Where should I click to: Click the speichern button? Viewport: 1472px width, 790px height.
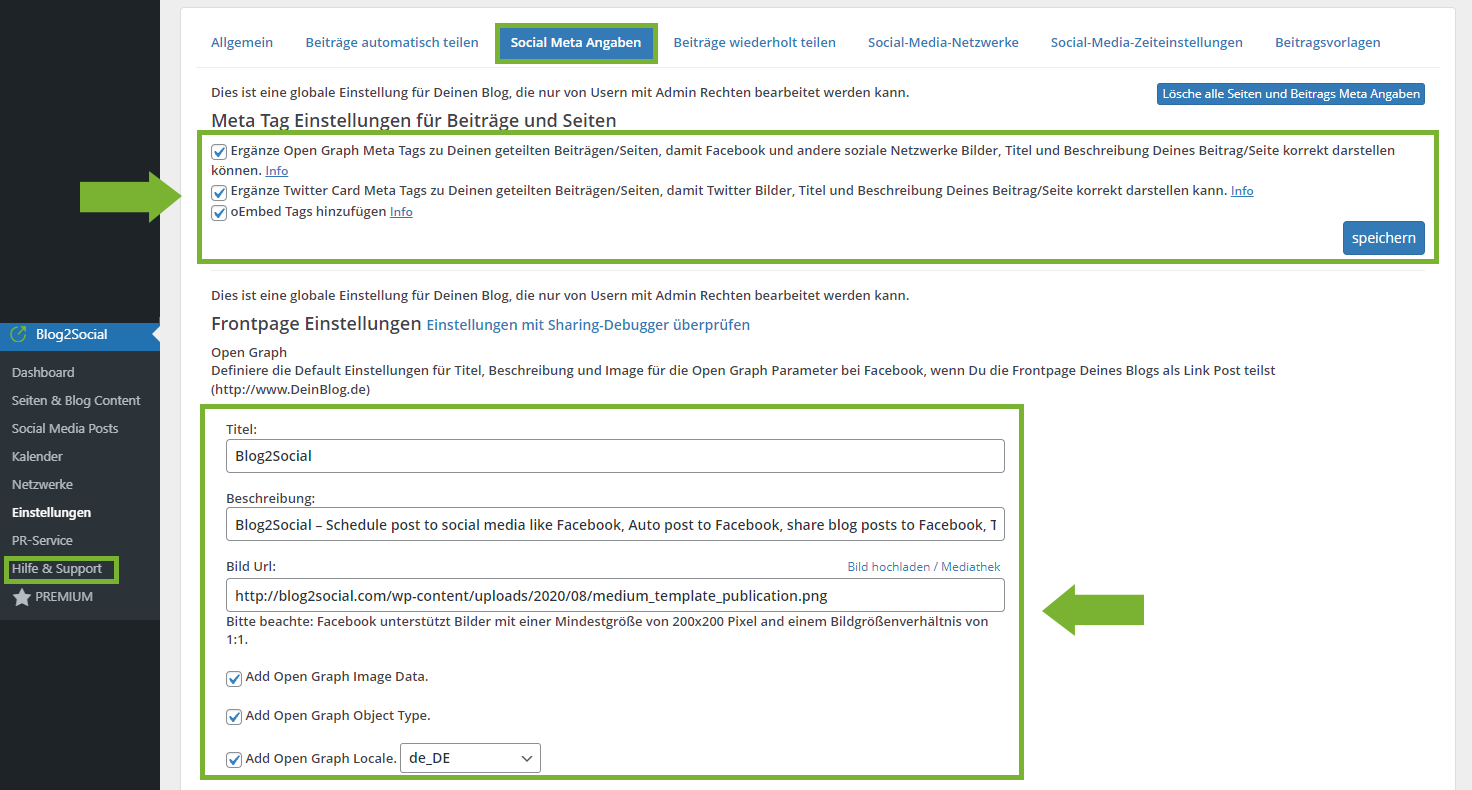(x=1384, y=238)
